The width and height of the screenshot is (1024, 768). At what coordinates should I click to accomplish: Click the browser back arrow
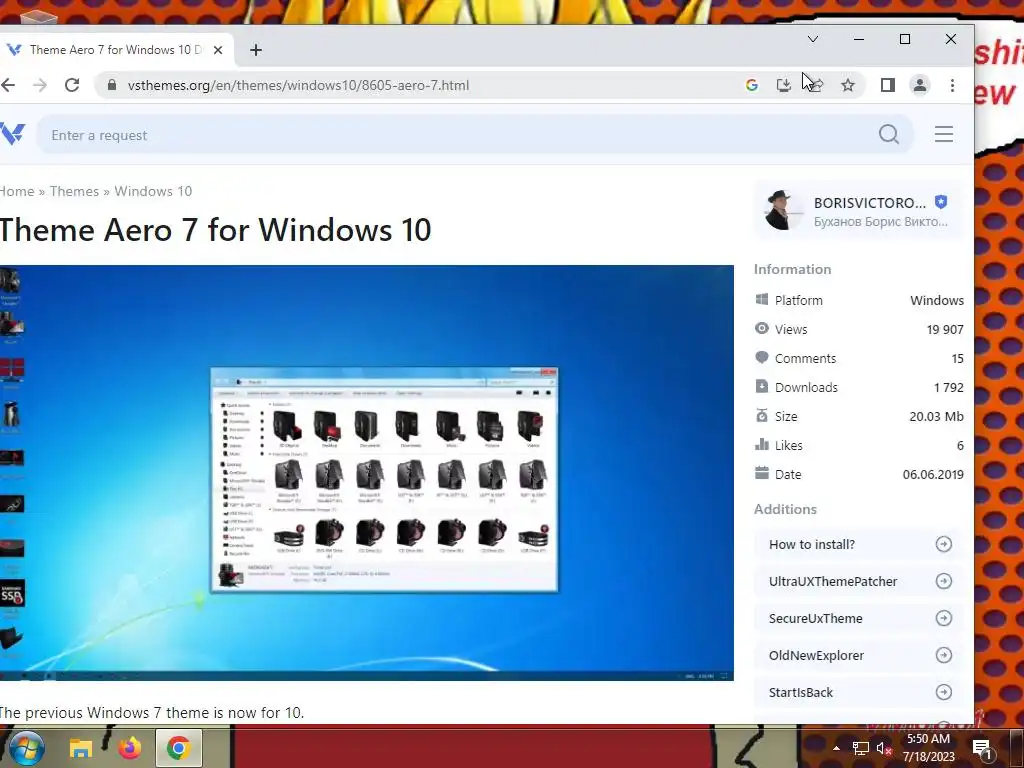tap(8, 85)
